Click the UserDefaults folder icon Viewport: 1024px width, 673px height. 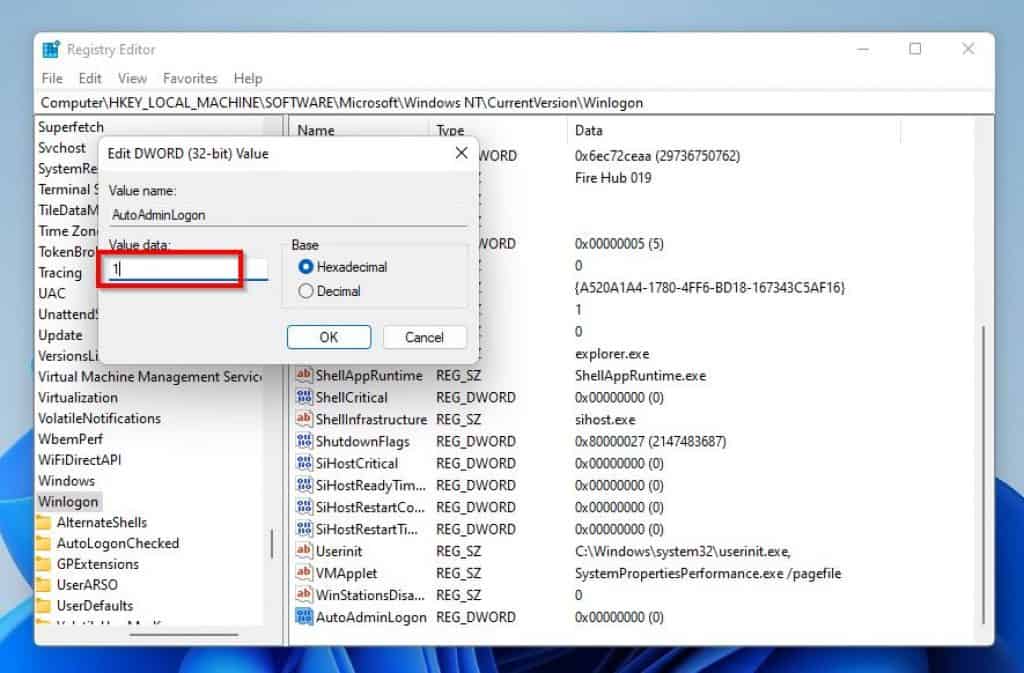coord(44,606)
